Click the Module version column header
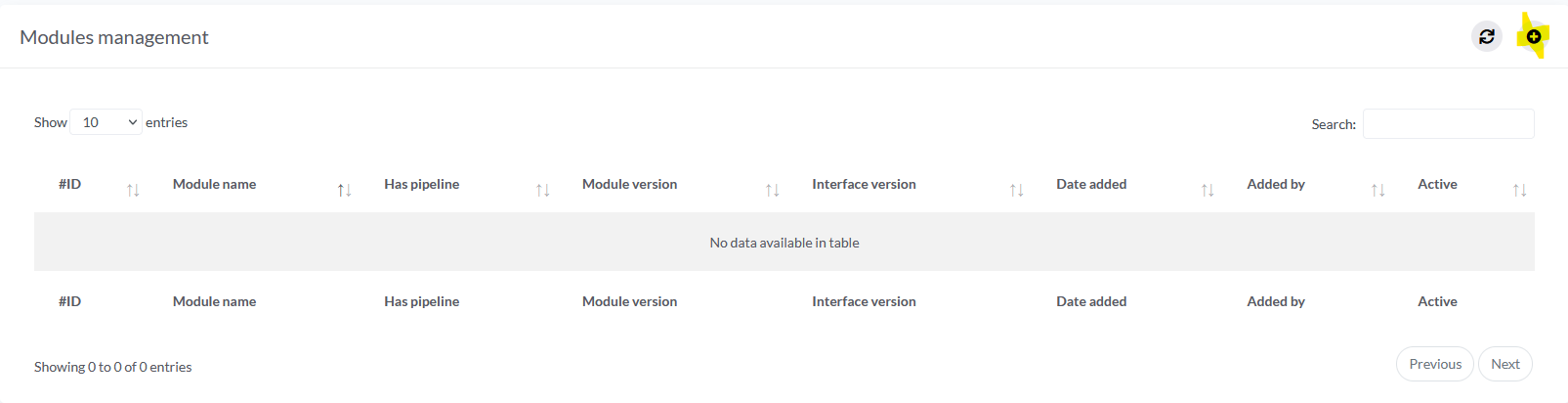This screenshot has width=1568, height=403. [x=629, y=184]
